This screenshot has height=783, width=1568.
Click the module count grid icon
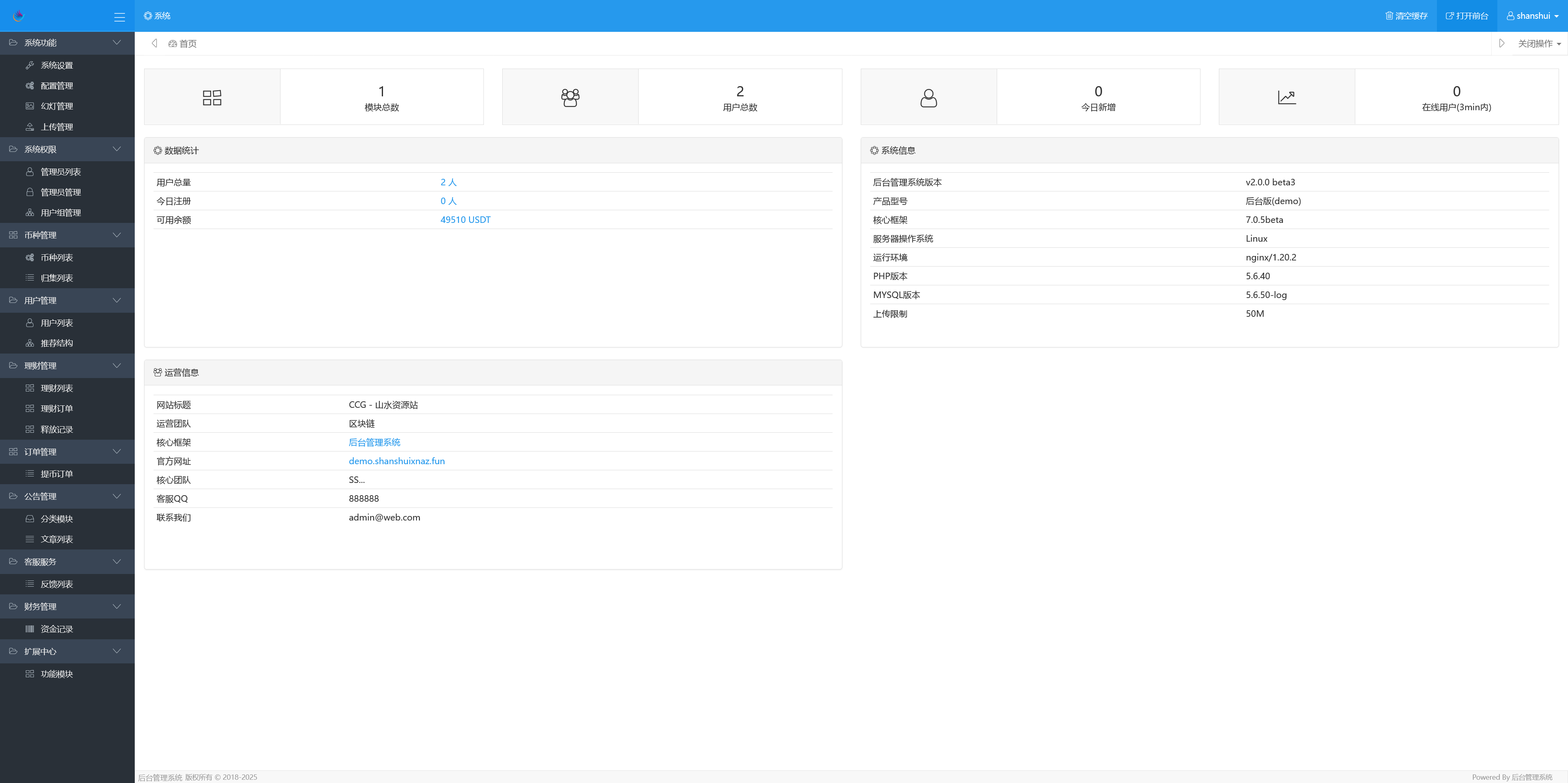click(x=212, y=97)
